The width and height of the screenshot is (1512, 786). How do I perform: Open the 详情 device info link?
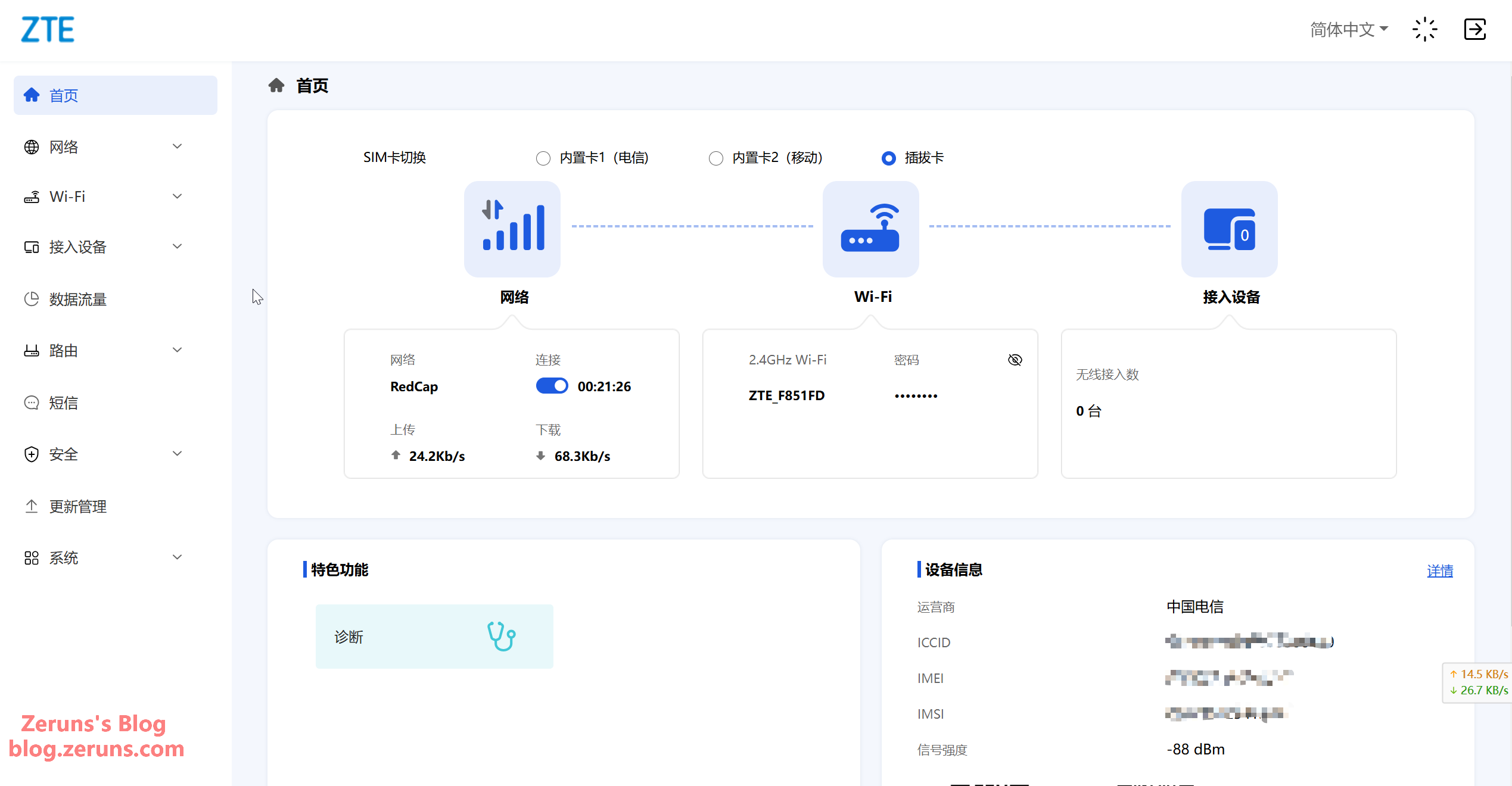point(1439,570)
